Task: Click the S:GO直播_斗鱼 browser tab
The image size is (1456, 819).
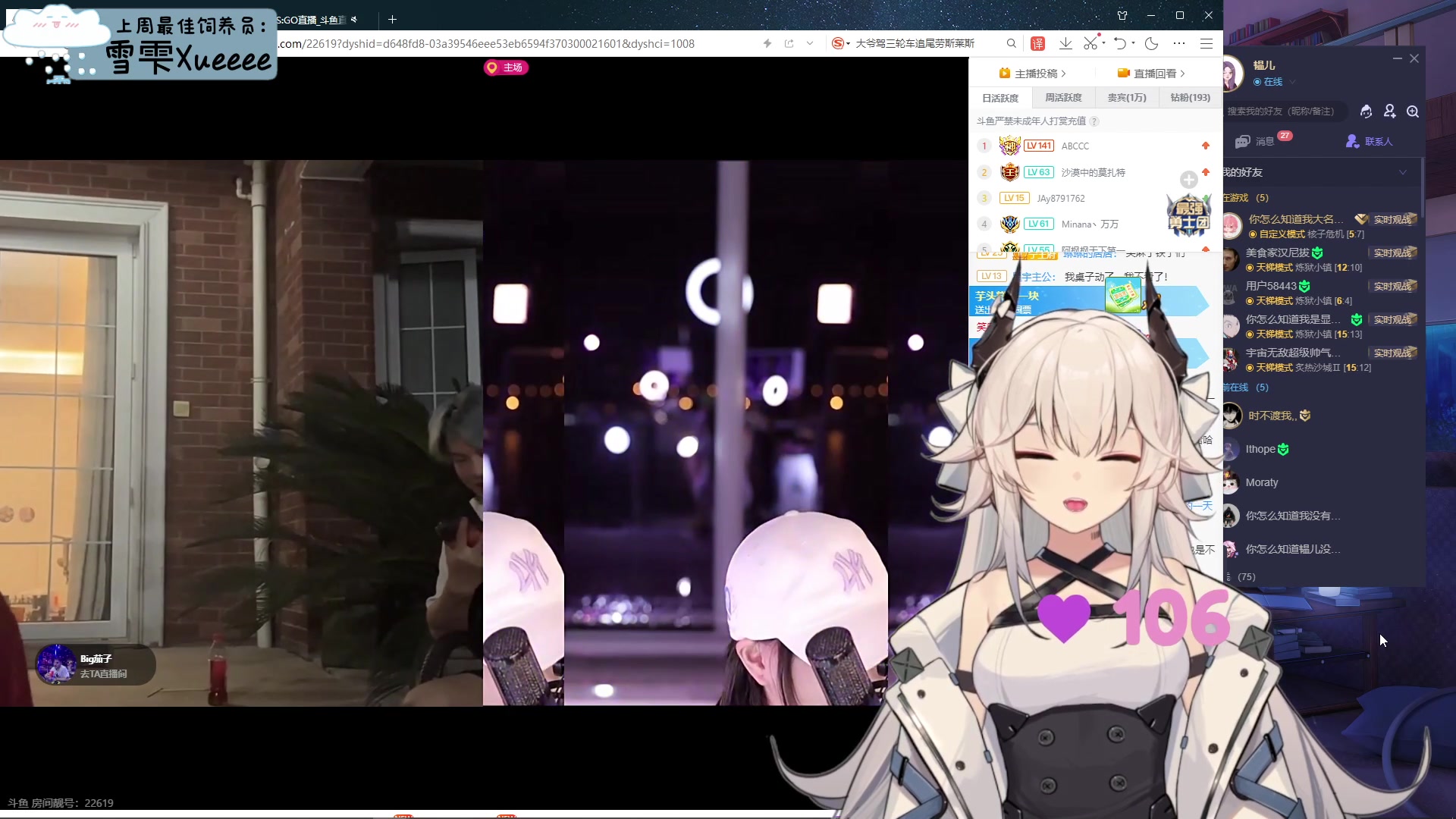Action: tap(311, 19)
